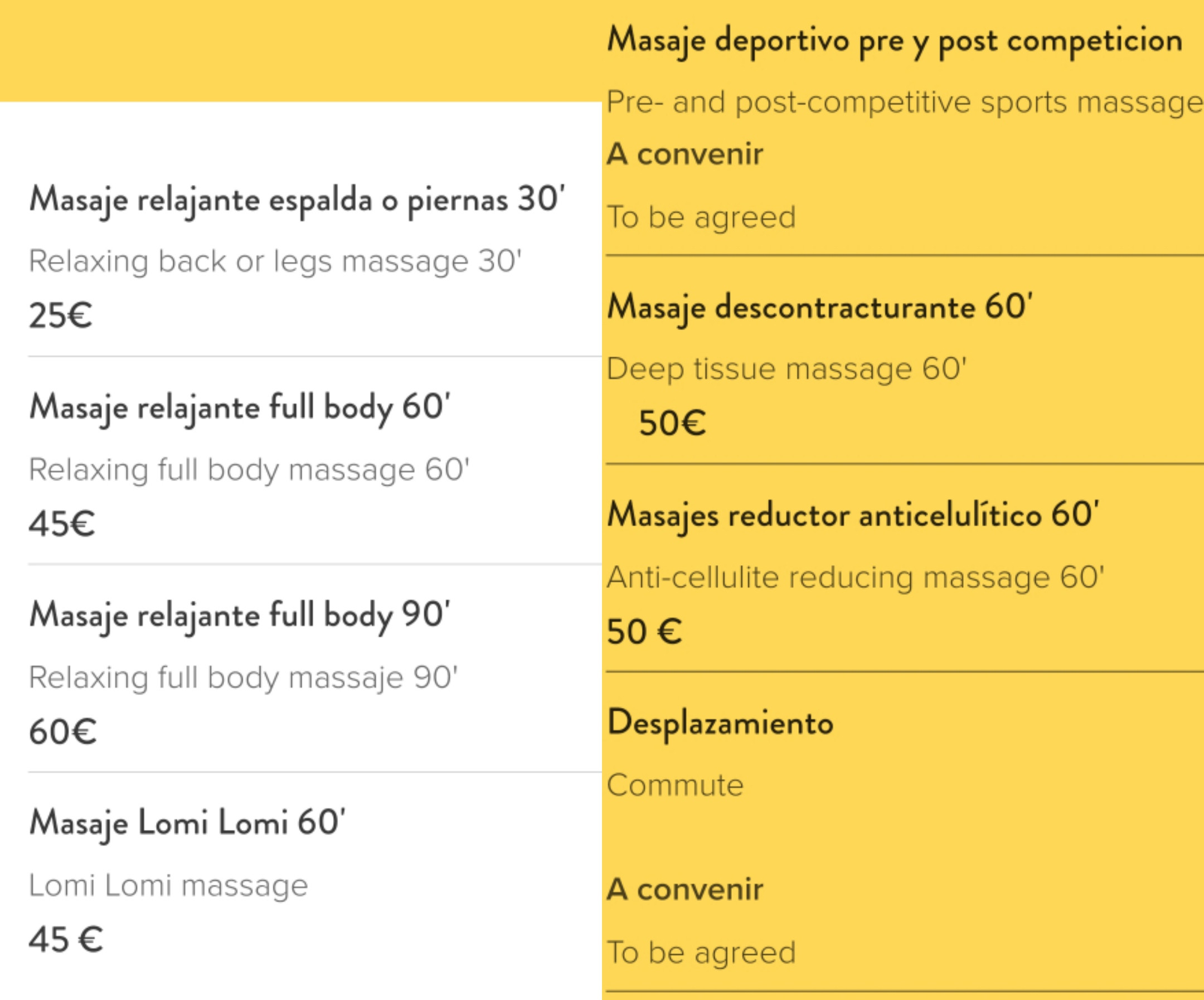The width and height of the screenshot is (1204, 1000).
Task: Open the 'Masaje descontracturante 60'' item
Action: tap(820, 307)
